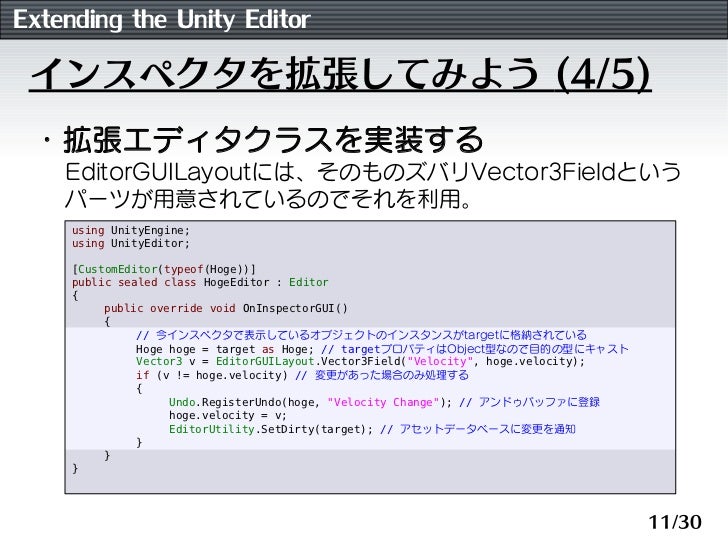Click the line 'hoge.velocity = v;'
The height and width of the screenshot is (546, 728).
(x=228, y=415)
